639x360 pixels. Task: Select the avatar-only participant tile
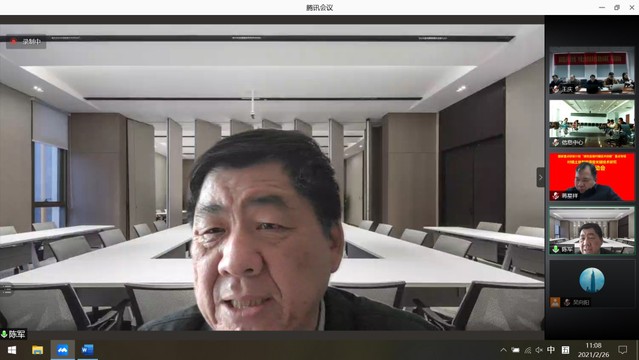coord(592,283)
